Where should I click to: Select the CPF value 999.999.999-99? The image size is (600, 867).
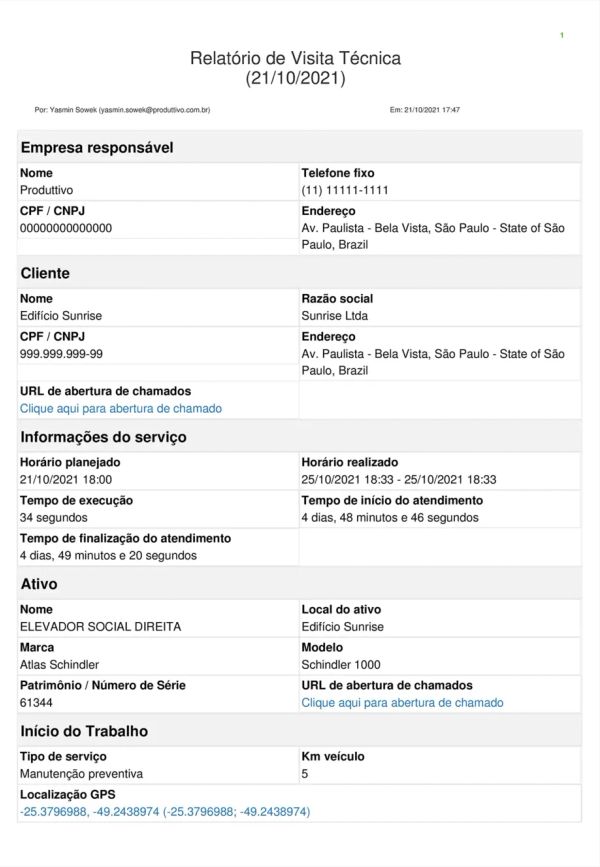pos(61,354)
